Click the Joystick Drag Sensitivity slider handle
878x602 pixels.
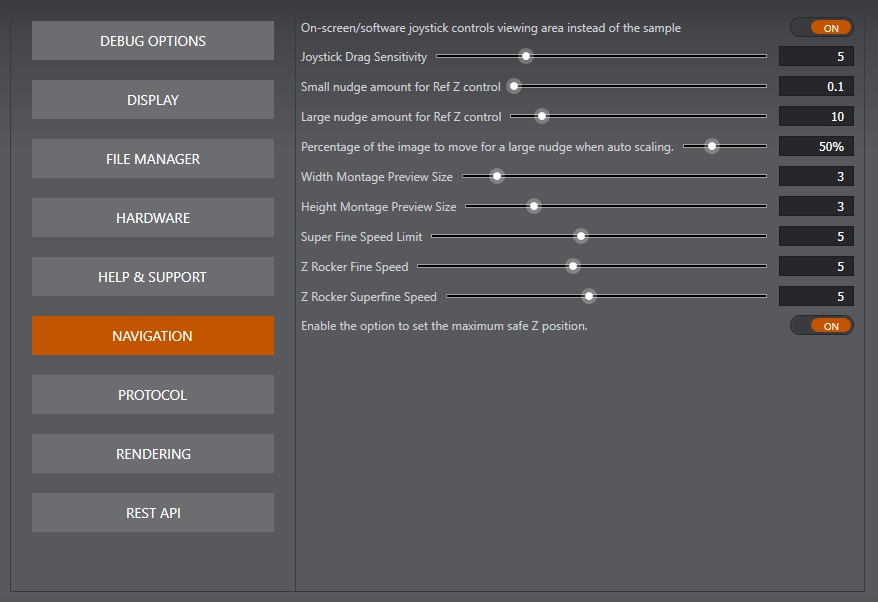[x=526, y=57]
